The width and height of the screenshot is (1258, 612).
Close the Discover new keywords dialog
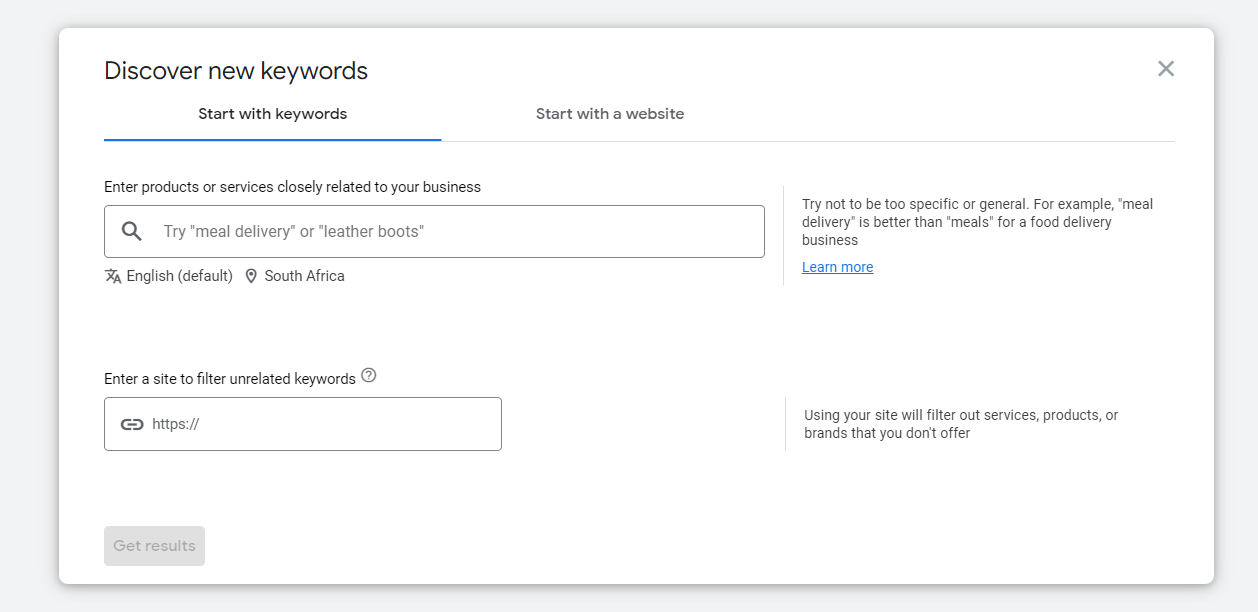[1165, 69]
